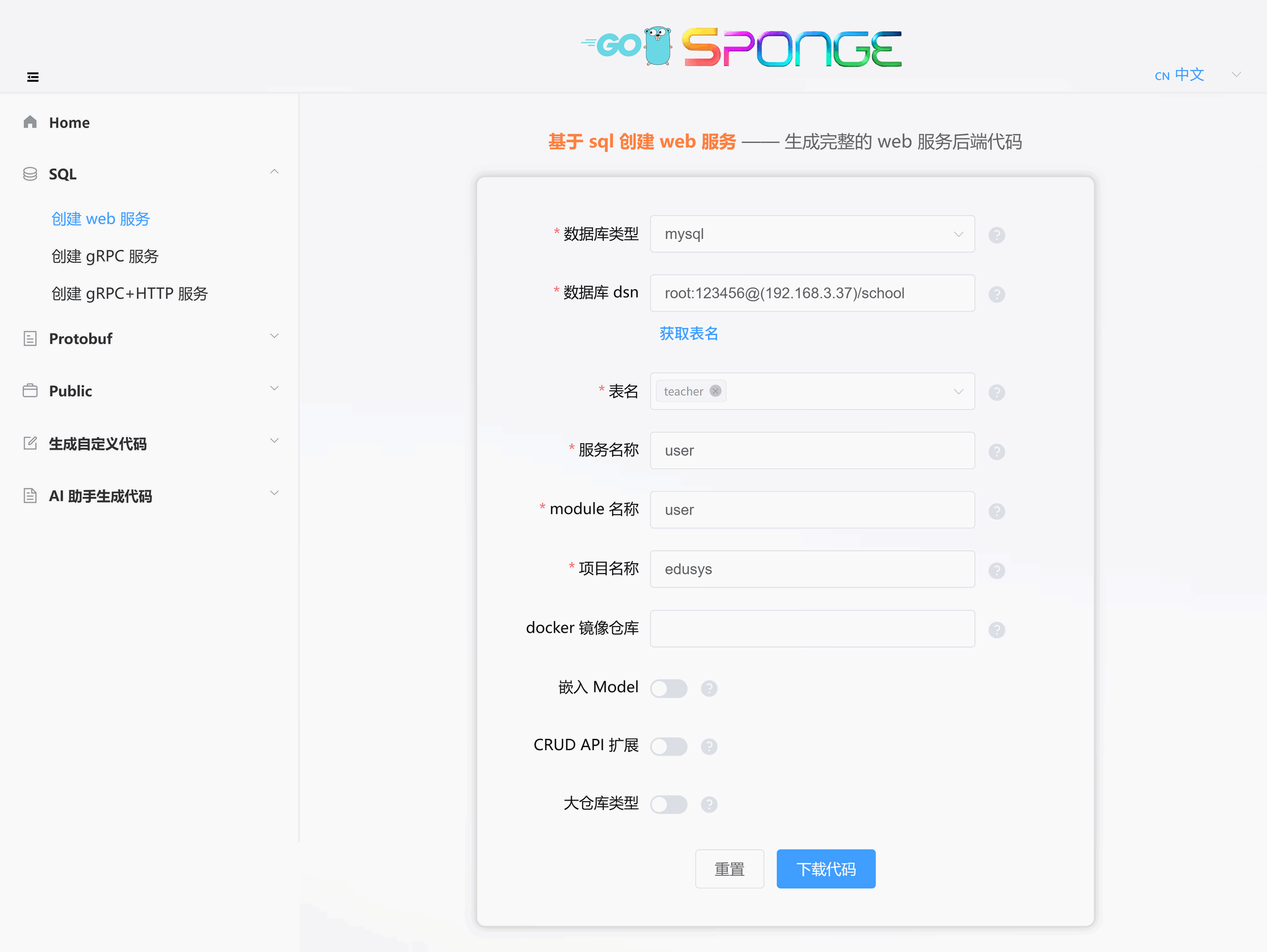Select 创建 gRPC 服务 menu item
1267x952 pixels.
coord(105,256)
